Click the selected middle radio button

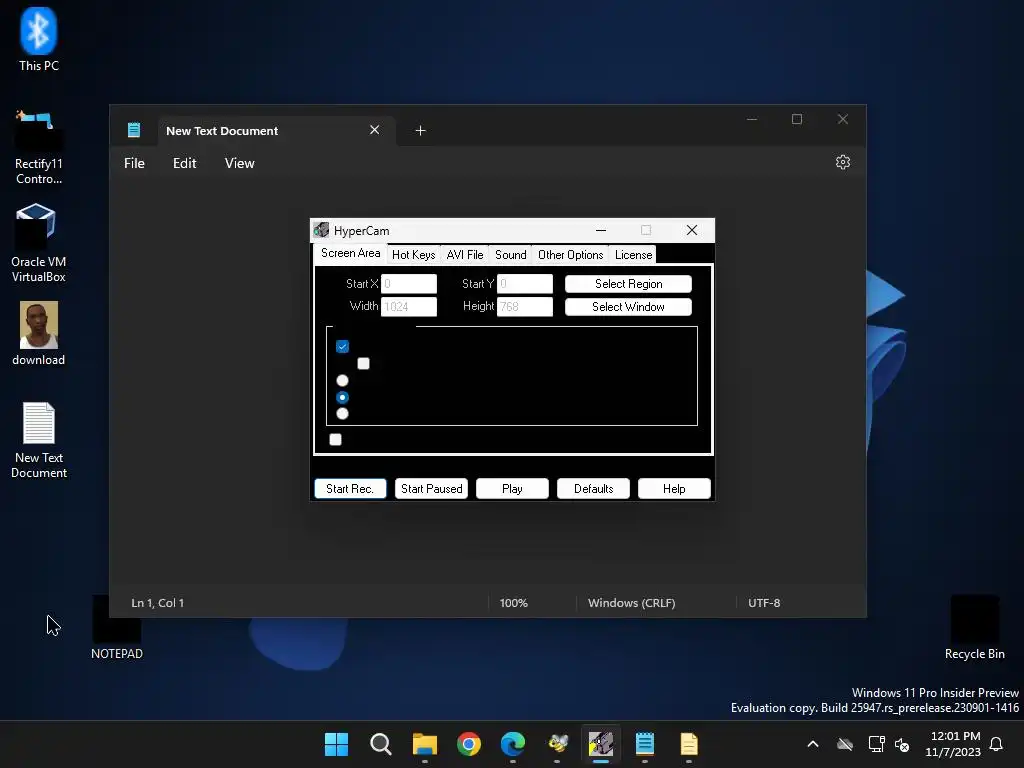(342, 397)
